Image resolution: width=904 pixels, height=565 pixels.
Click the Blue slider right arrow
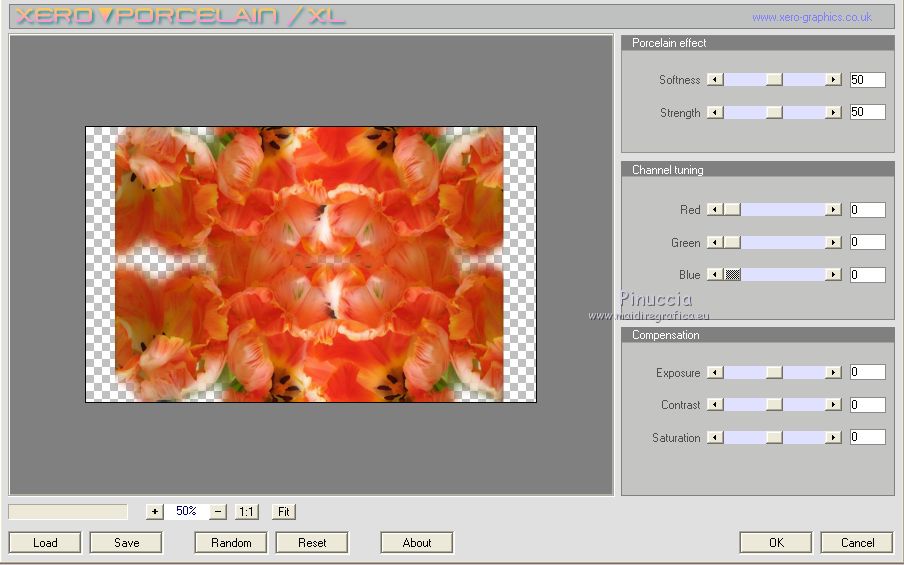click(x=833, y=275)
